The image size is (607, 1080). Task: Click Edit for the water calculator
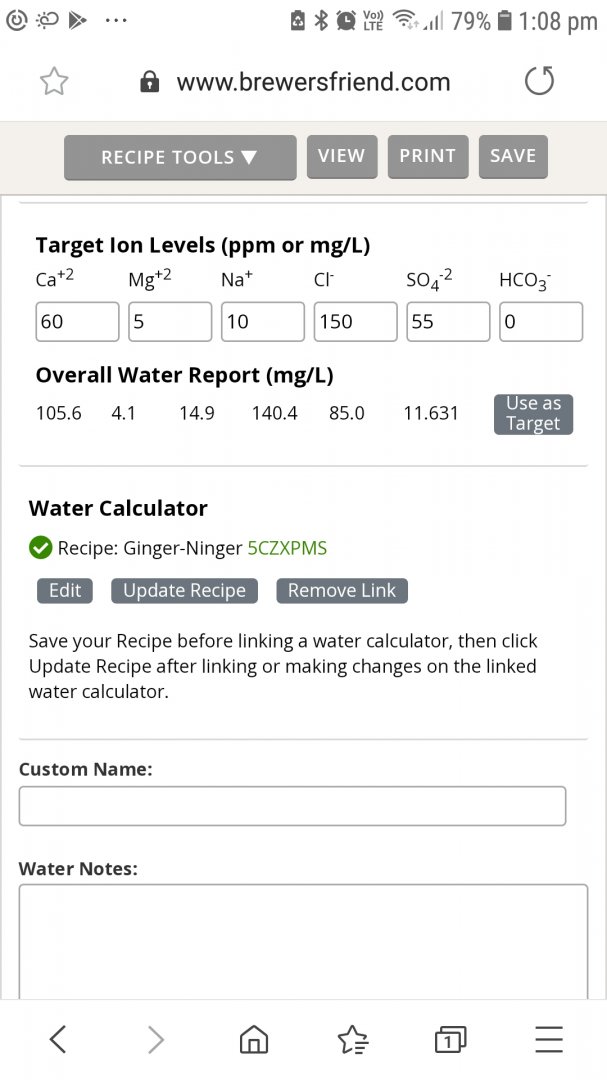tap(65, 591)
